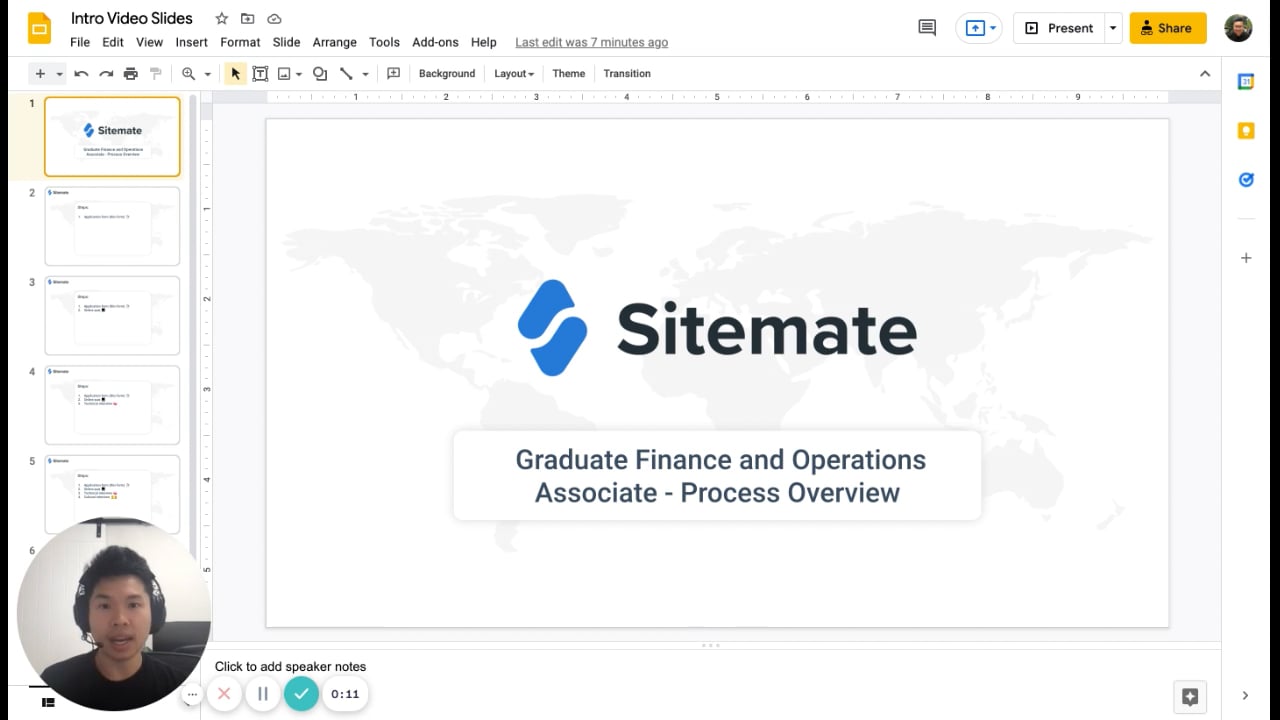Click the Background button
The width and height of the screenshot is (1280, 720).
[447, 74]
